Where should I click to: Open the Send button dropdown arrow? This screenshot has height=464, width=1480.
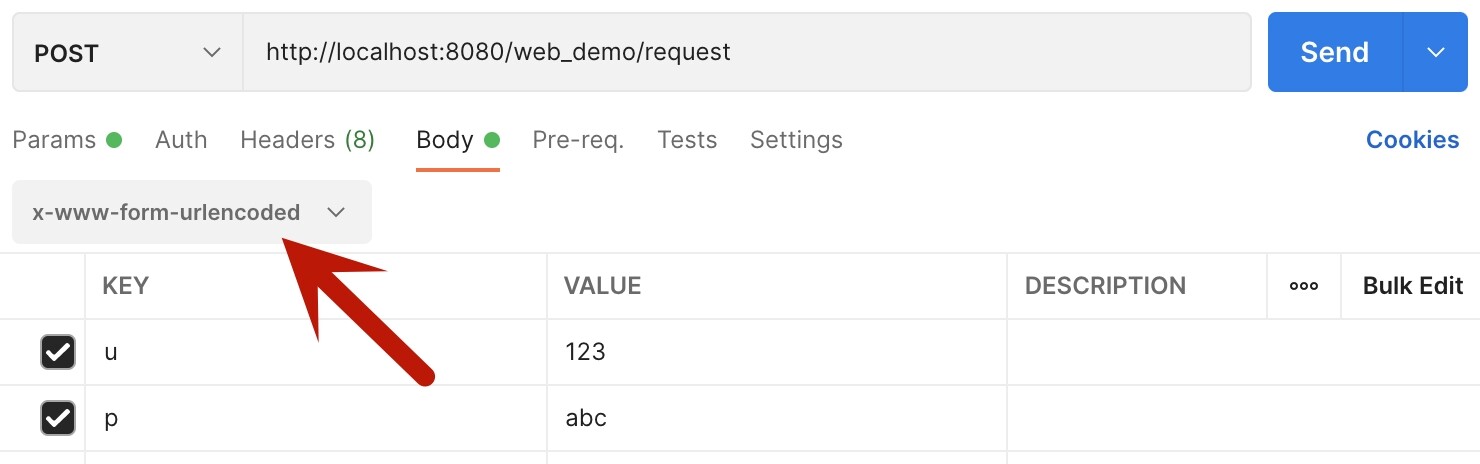pyautogui.click(x=1436, y=52)
